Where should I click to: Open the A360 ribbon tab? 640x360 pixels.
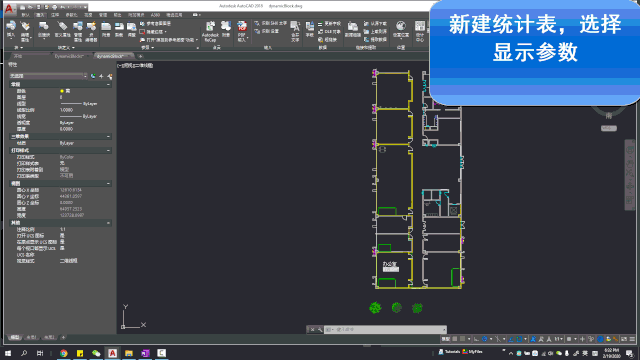click(x=155, y=15)
